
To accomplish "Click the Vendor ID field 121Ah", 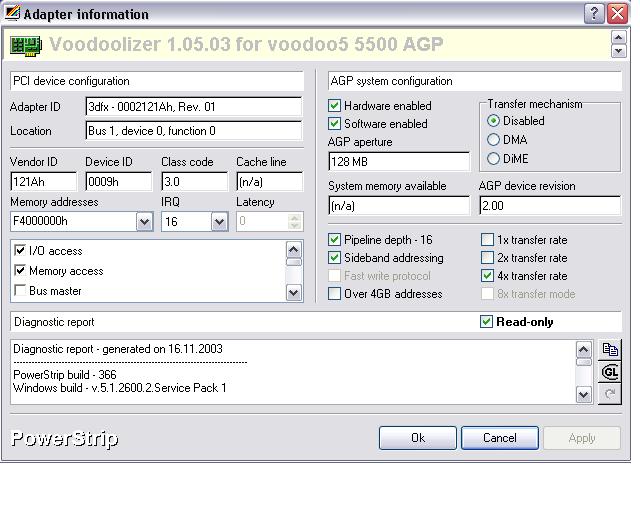I will pos(43,182).
